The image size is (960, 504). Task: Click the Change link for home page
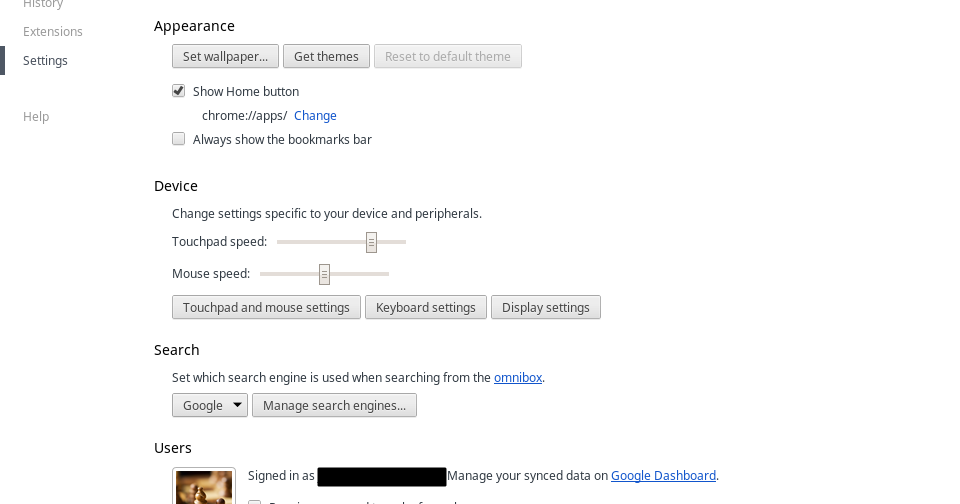tap(315, 116)
